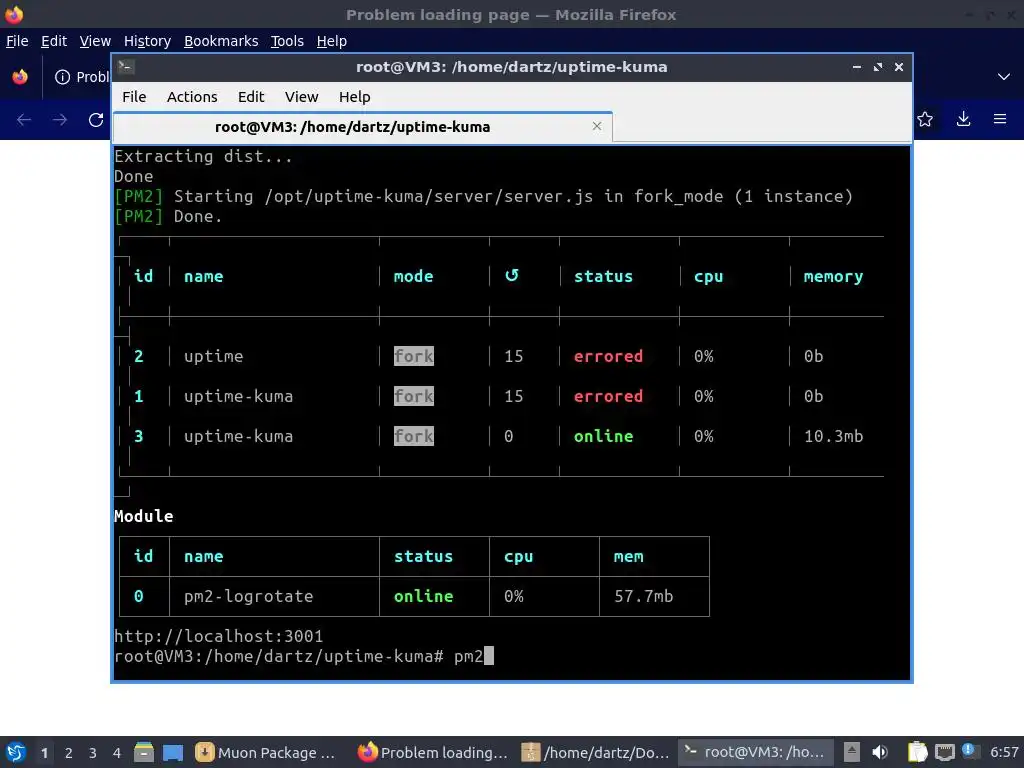Open the clipboard manager tray icon
1024x768 pixels.
coord(917,752)
